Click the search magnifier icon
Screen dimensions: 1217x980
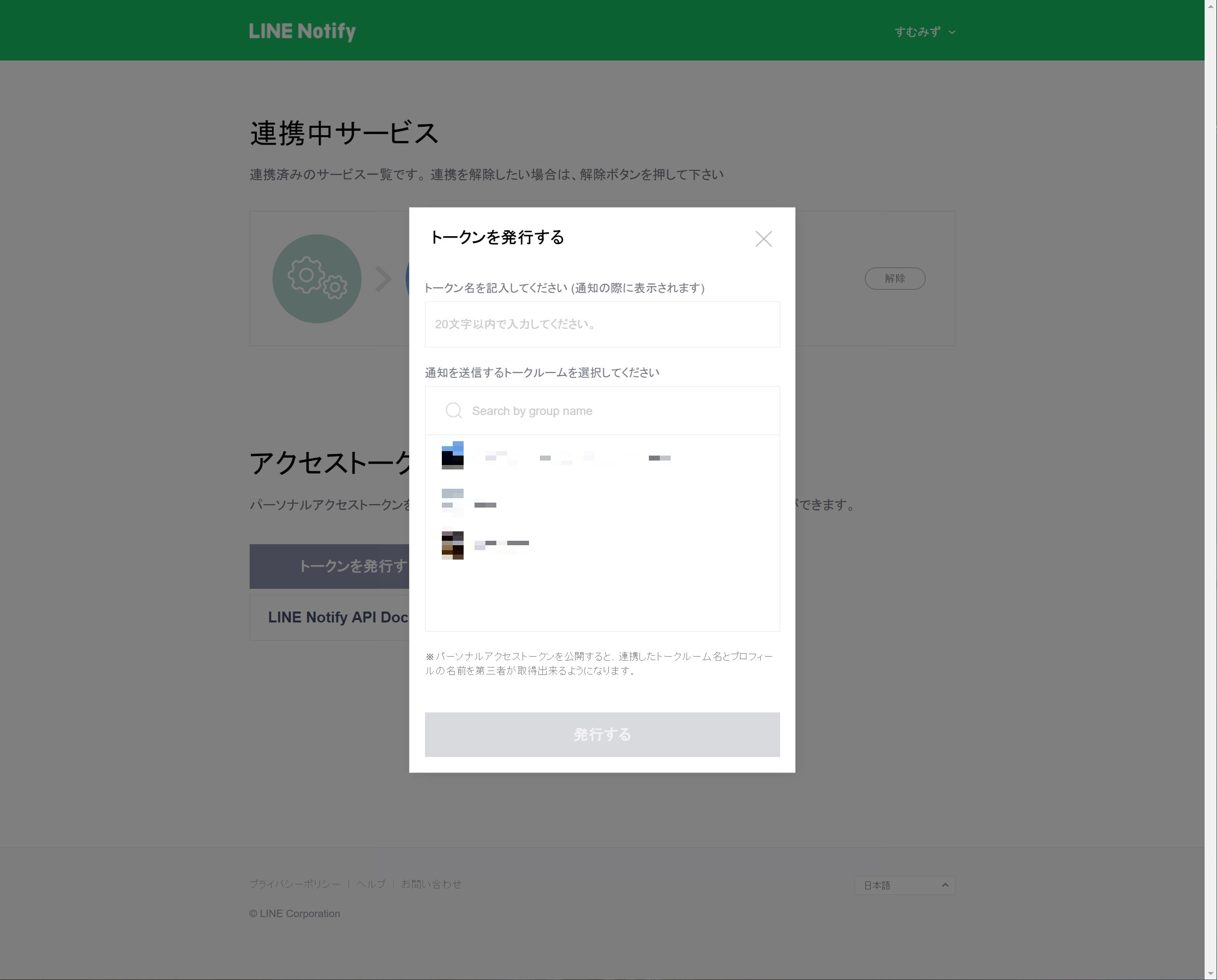(454, 411)
